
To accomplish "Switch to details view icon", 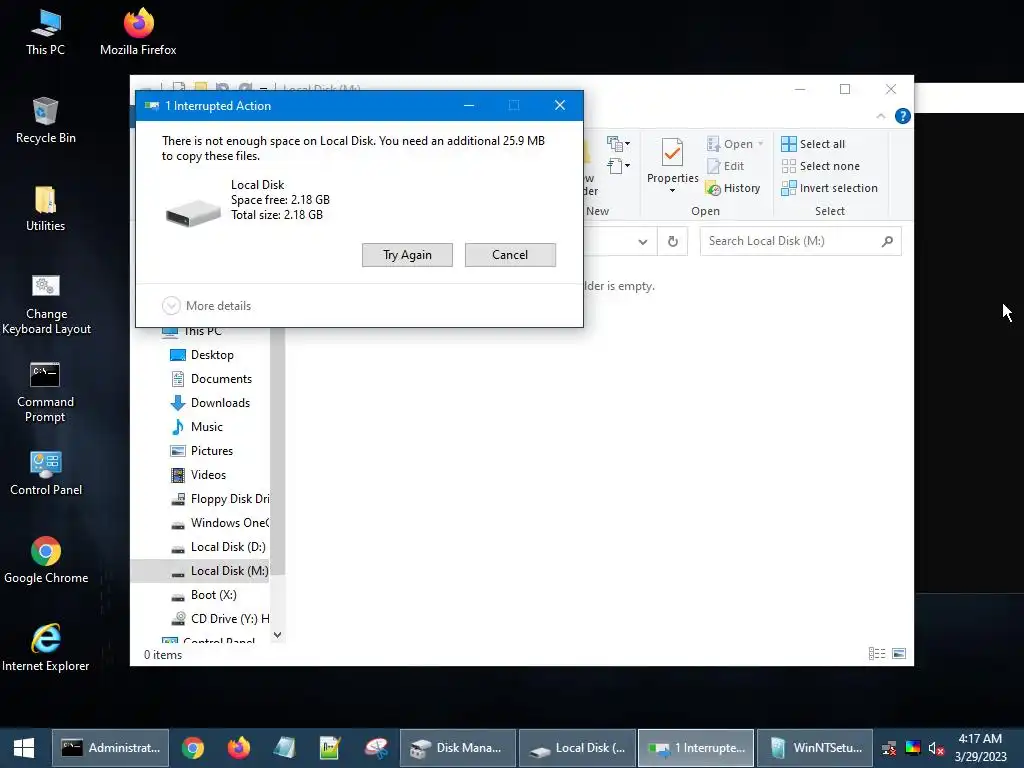I will 877,654.
